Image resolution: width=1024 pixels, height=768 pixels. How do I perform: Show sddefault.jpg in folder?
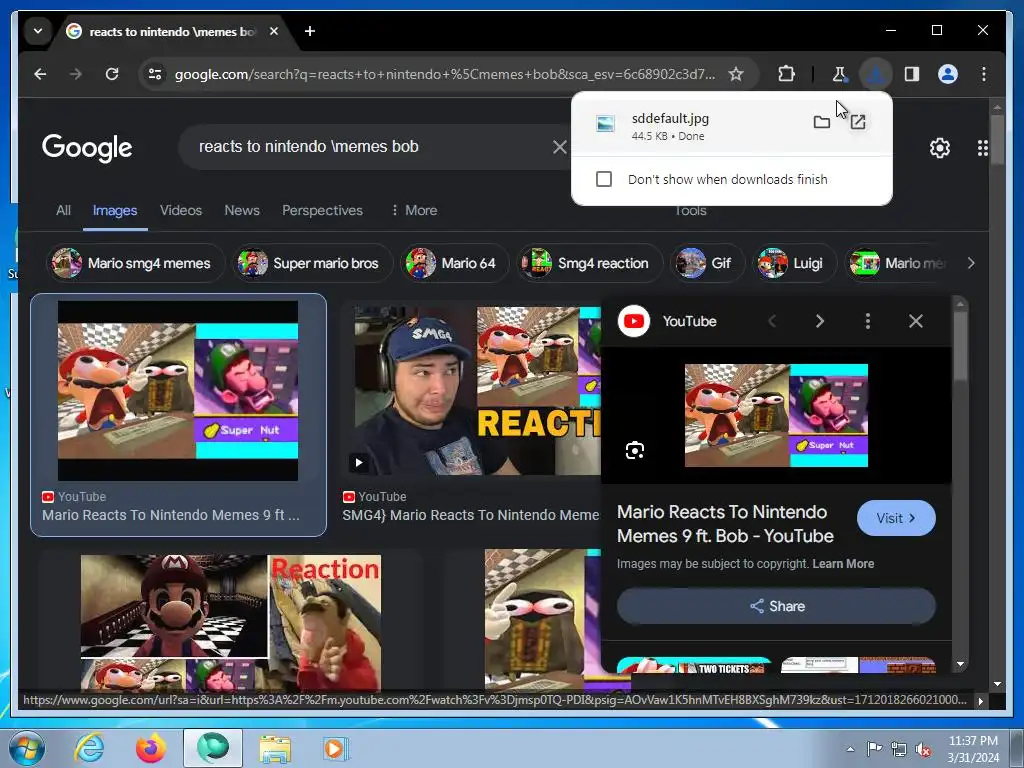click(822, 122)
